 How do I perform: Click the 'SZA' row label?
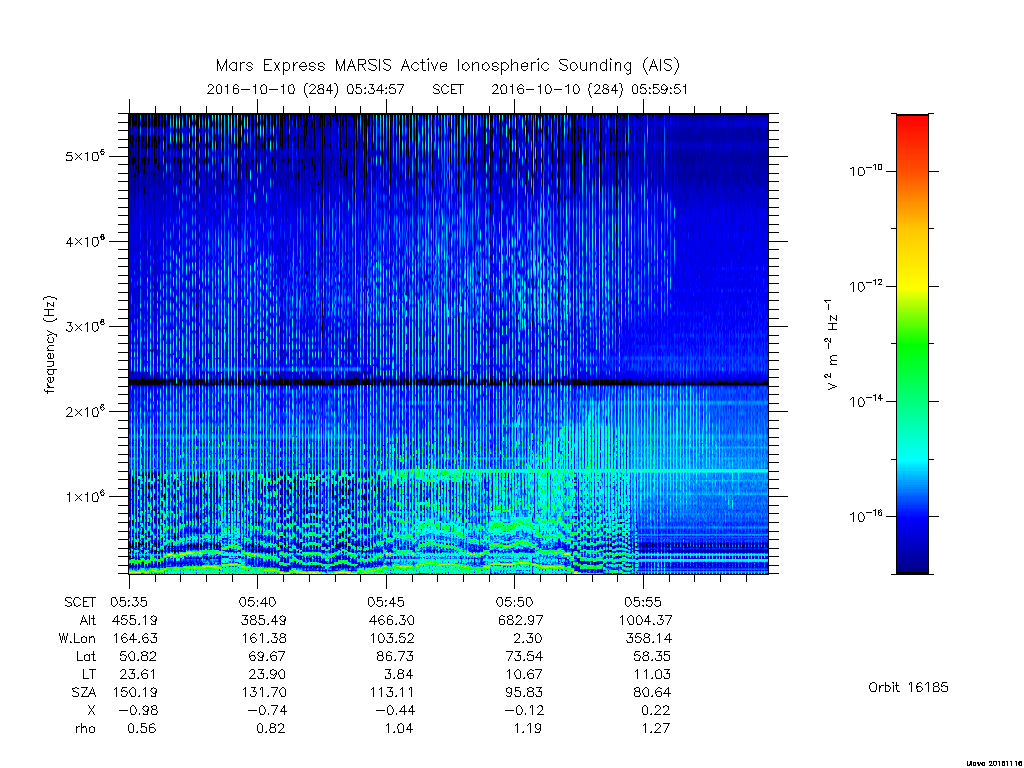point(84,692)
